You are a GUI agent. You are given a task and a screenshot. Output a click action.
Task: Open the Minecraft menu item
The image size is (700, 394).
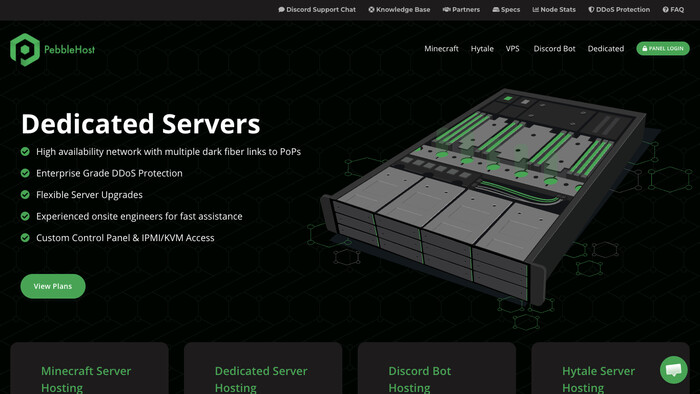pos(441,49)
